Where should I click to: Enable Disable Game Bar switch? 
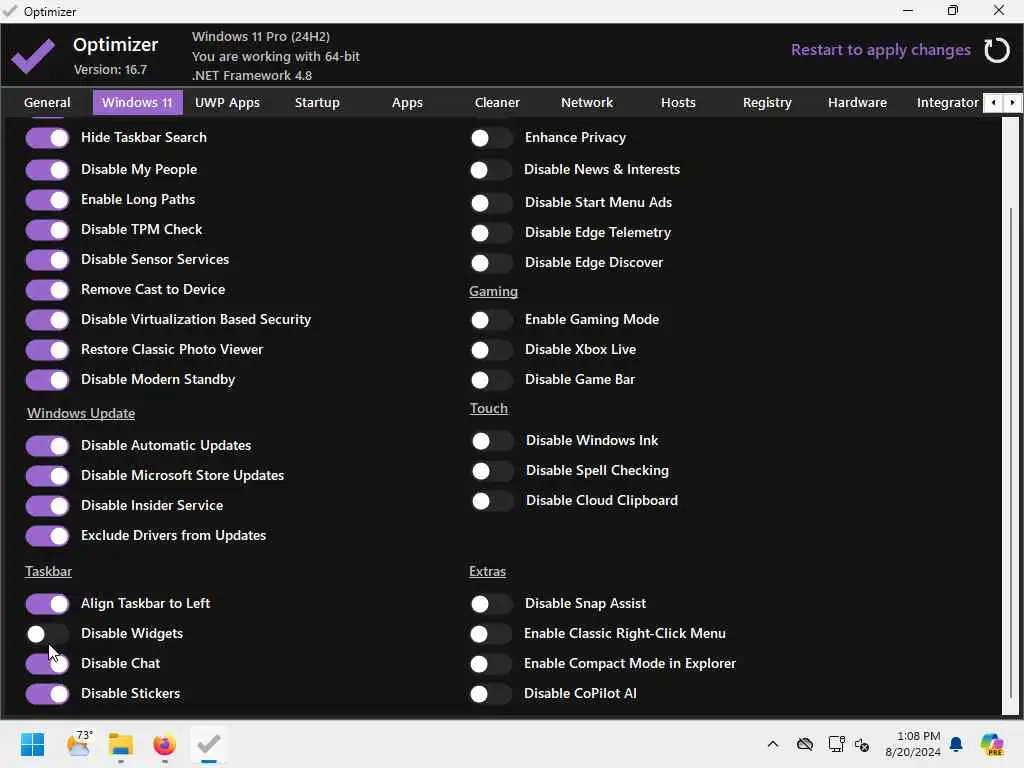[491, 380]
